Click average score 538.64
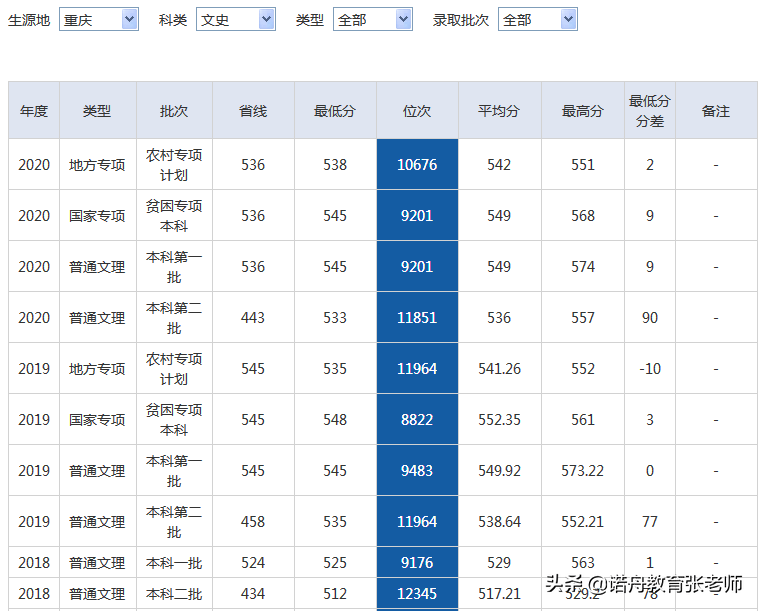Viewport: 760px width, 611px height. (499, 522)
